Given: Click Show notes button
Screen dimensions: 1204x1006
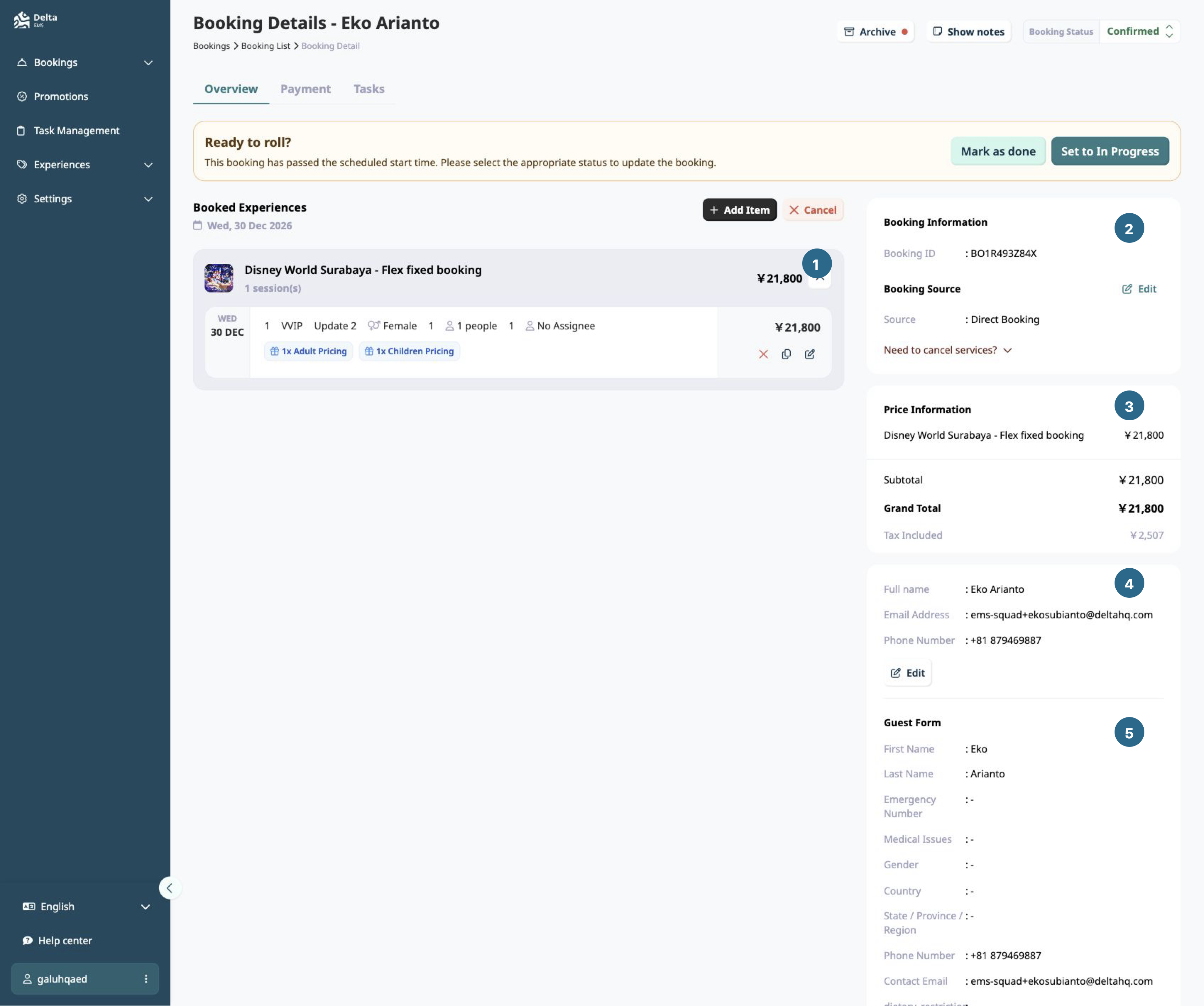Looking at the screenshot, I should (x=968, y=32).
